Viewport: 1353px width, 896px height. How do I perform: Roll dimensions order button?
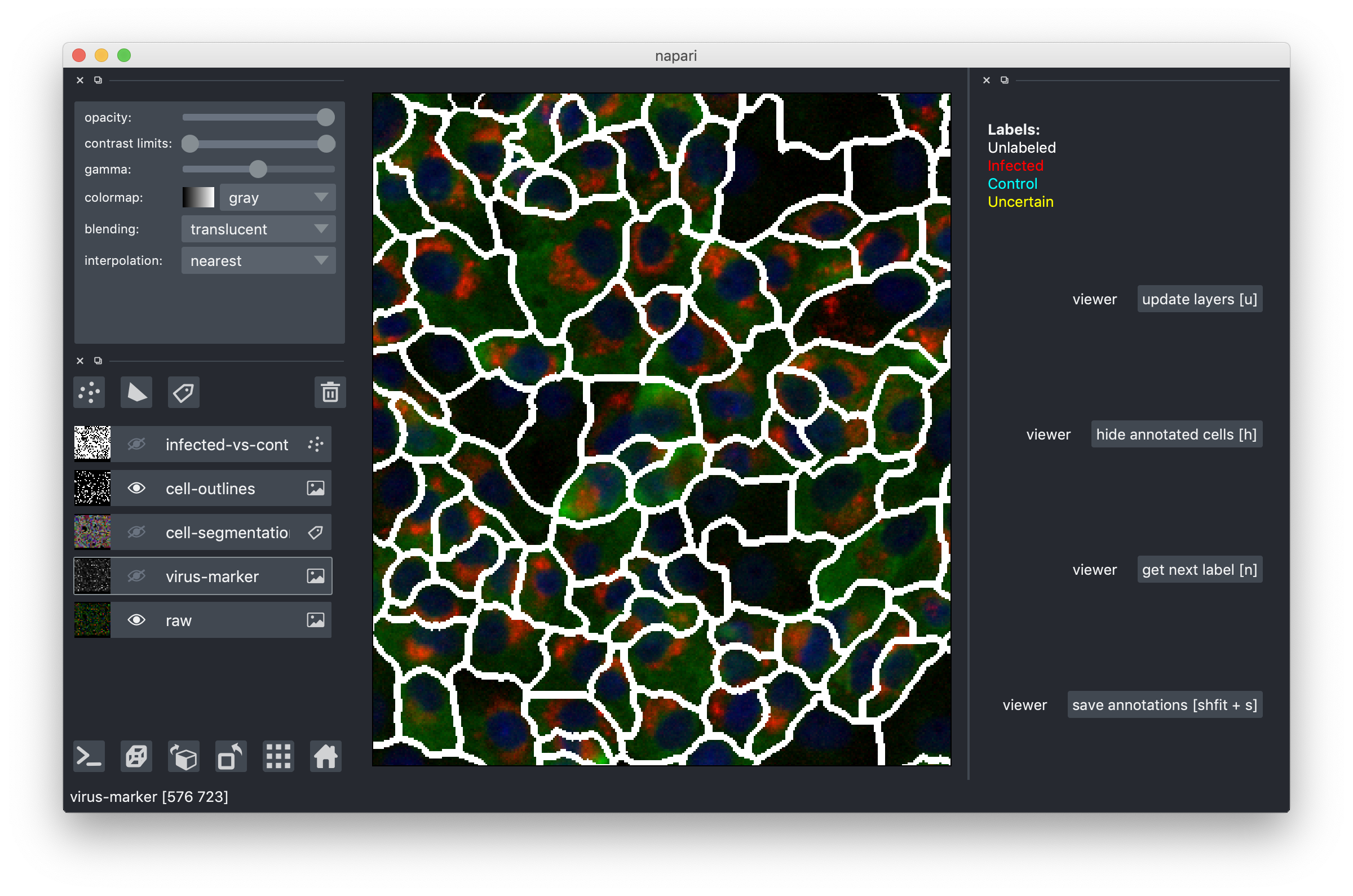pyautogui.click(x=183, y=757)
